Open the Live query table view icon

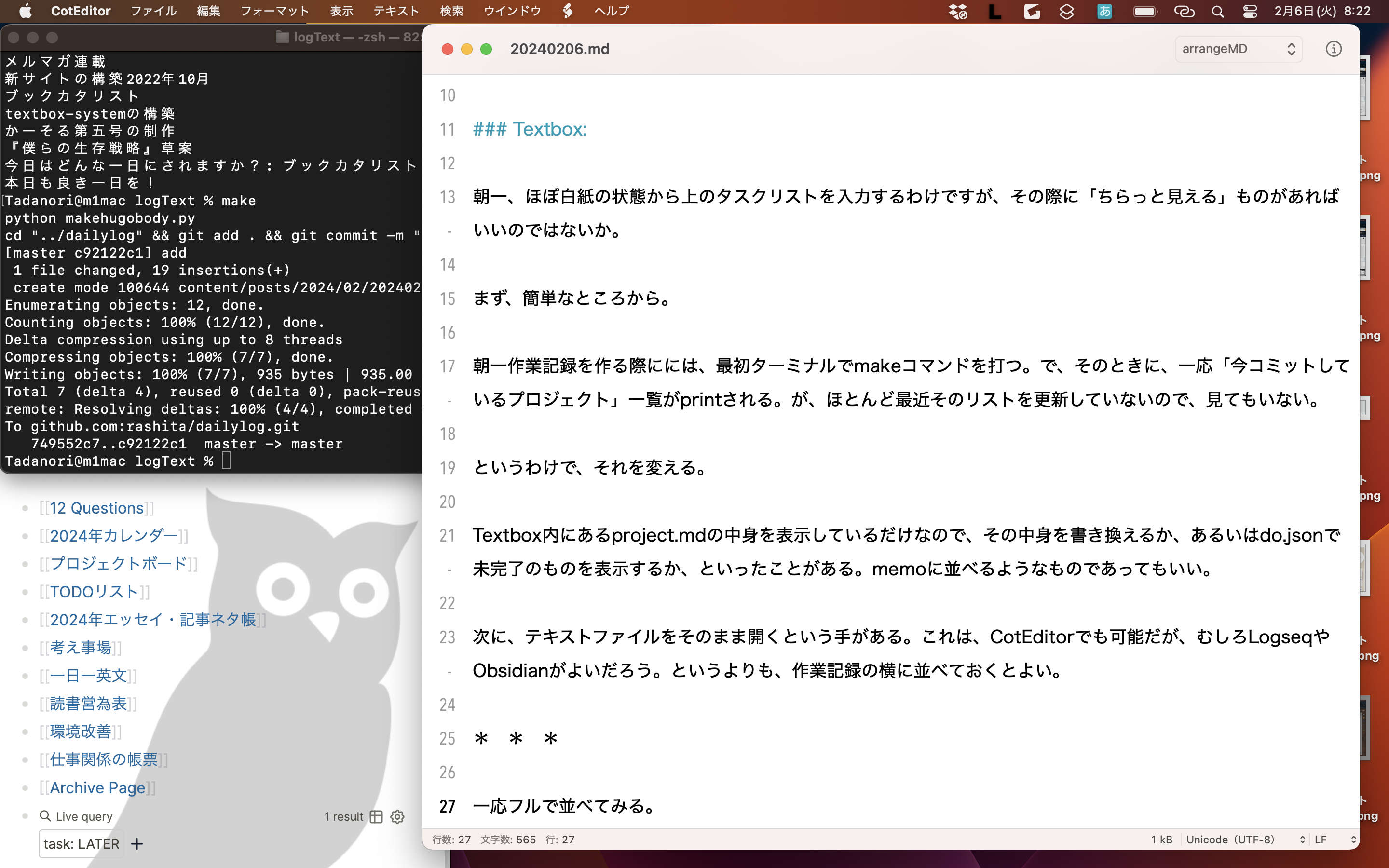pos(377,816)
